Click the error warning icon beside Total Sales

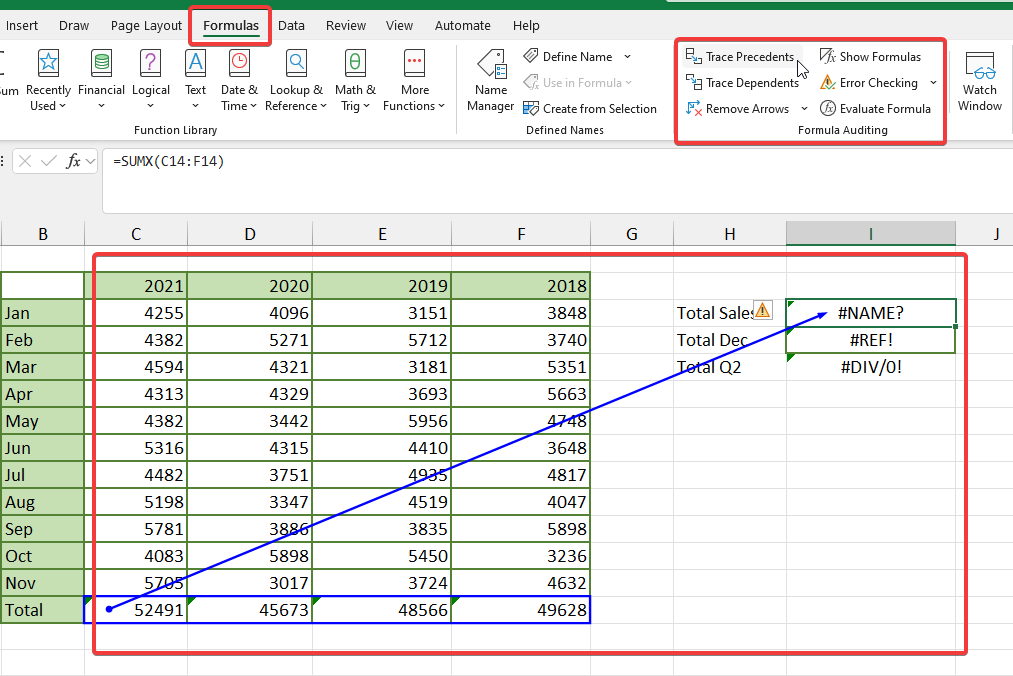click(762, 311)
